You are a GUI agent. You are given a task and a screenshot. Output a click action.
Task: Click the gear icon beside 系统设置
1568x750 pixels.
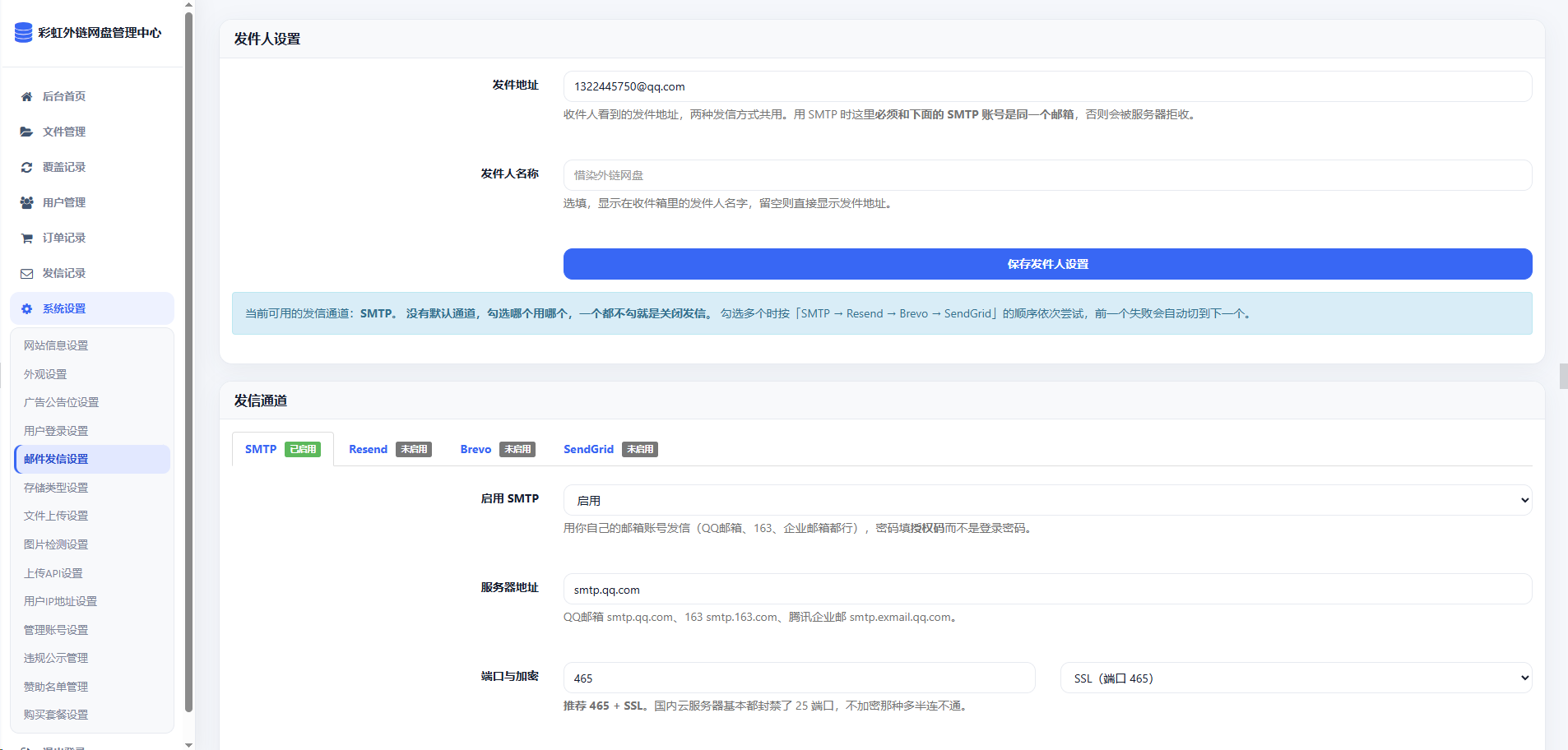pos(26,309)
